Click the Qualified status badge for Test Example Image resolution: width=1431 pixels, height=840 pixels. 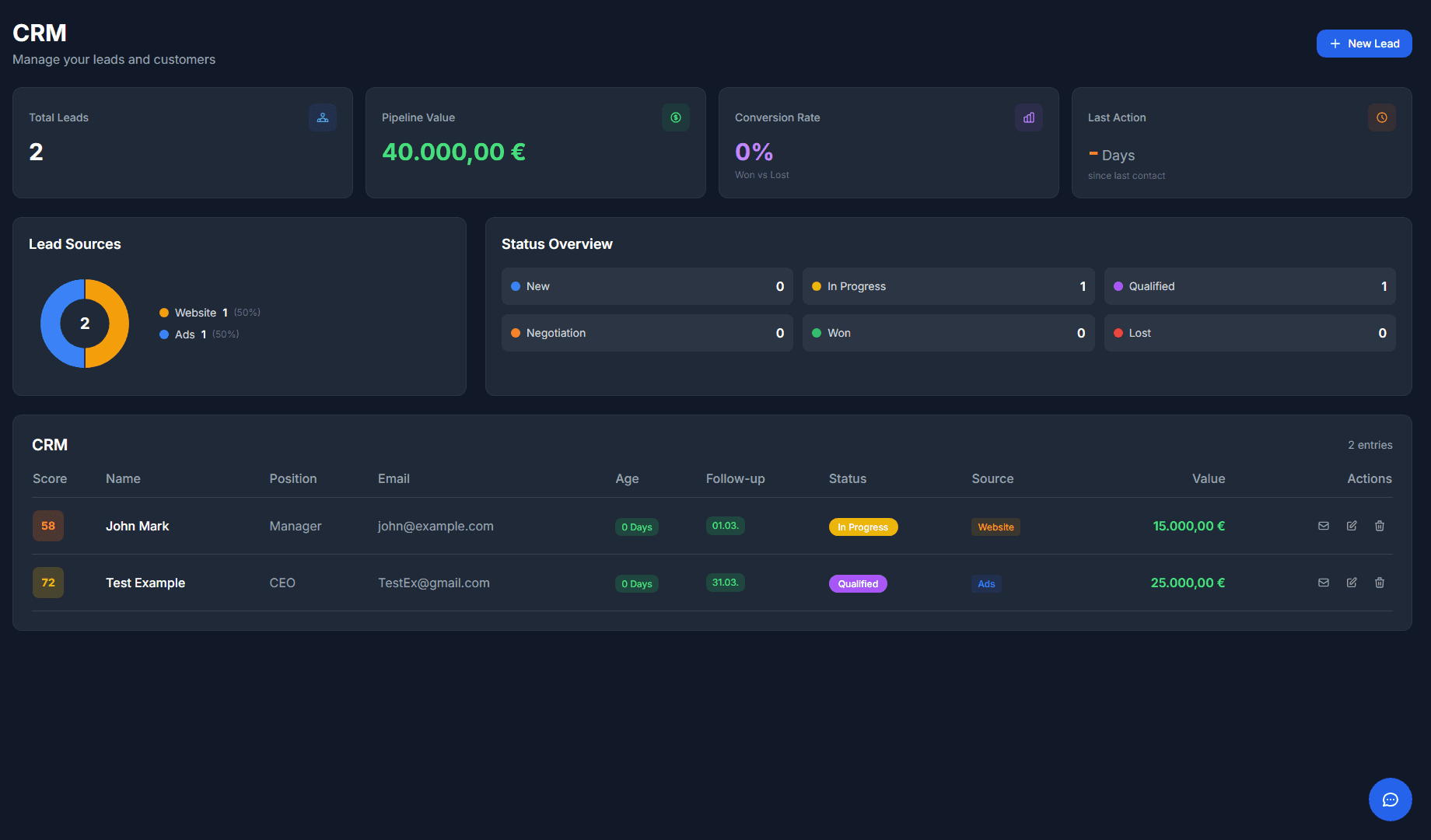[x=858, y=583]
